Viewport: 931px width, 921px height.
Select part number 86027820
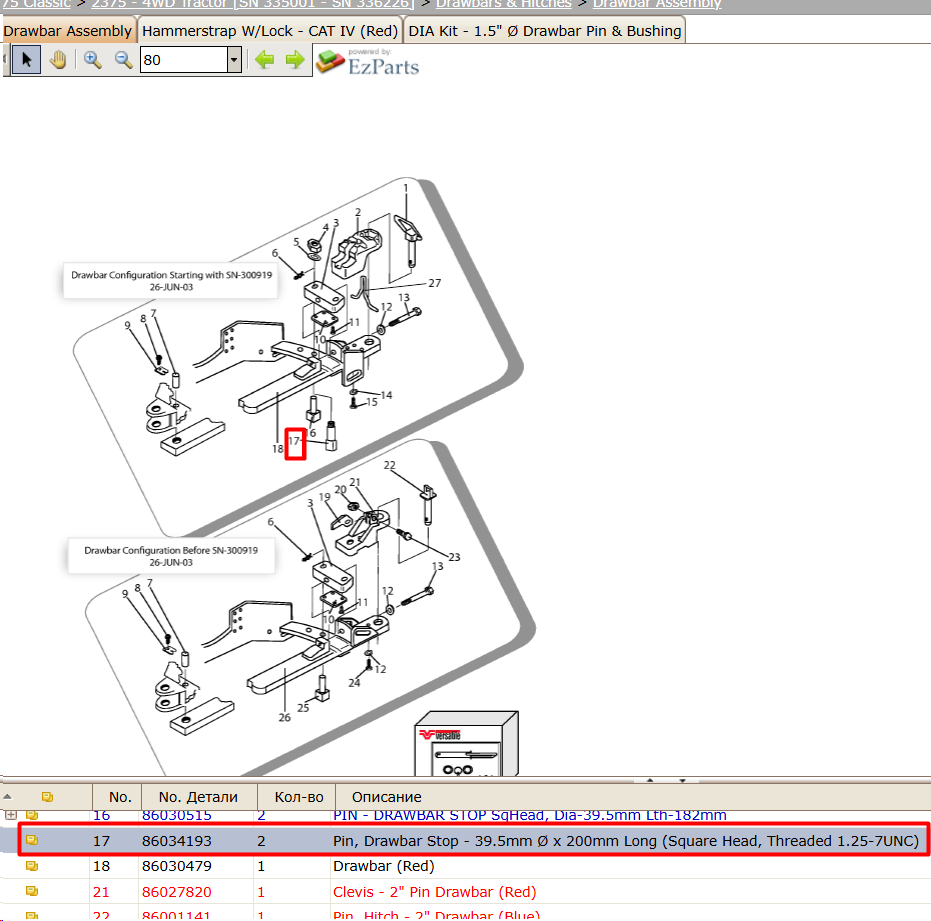click(x=176, y=892)
